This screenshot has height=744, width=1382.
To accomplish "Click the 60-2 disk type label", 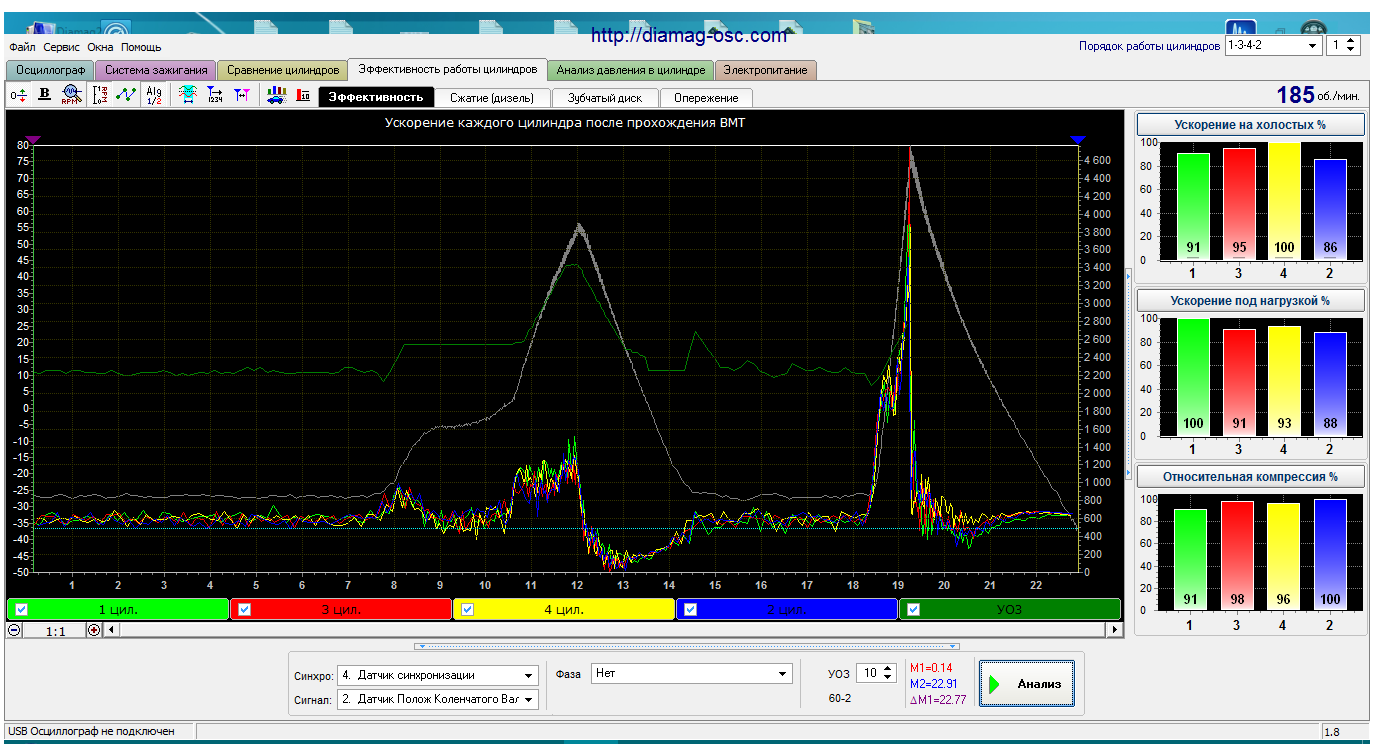I will (x=840, y=697).
